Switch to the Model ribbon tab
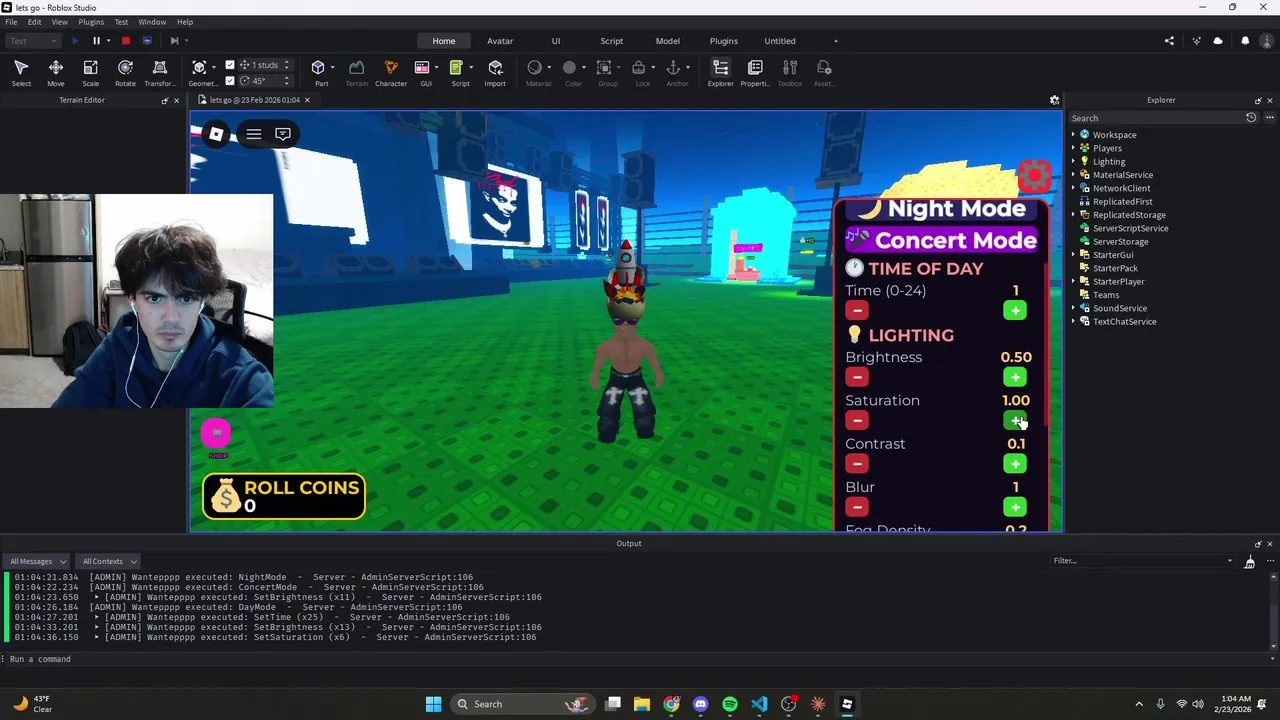This screenshot has width=1280, height=720. pos(668,41)
